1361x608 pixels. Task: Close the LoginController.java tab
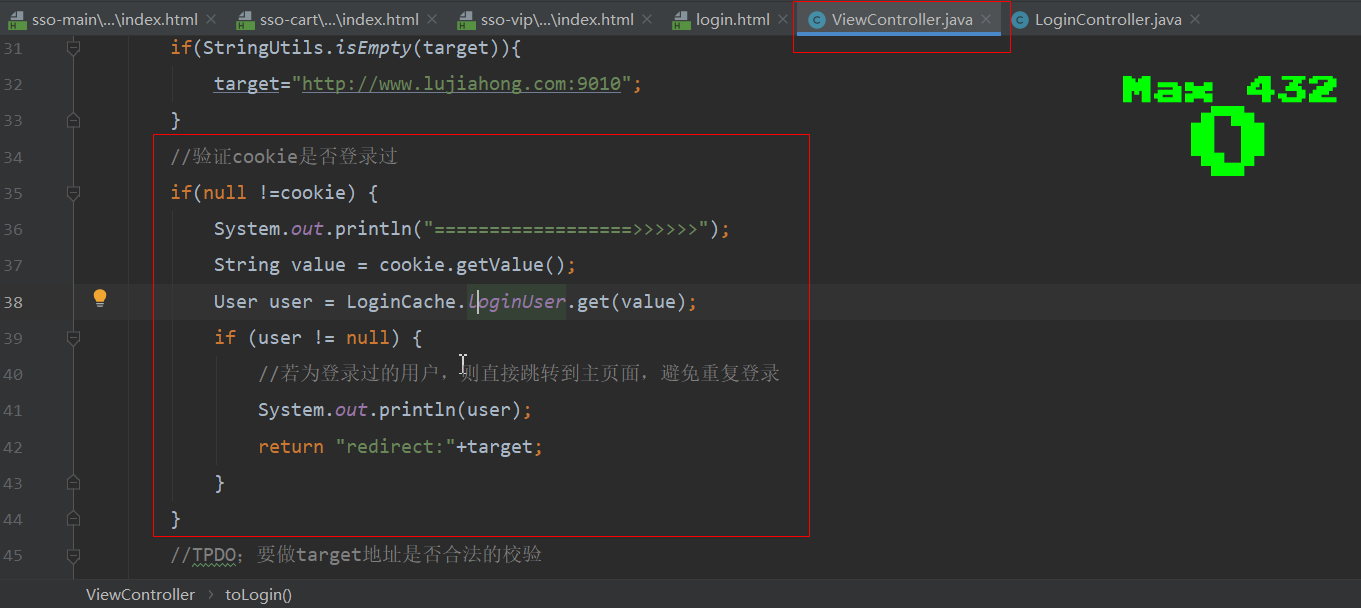(x=1195, y=20)
